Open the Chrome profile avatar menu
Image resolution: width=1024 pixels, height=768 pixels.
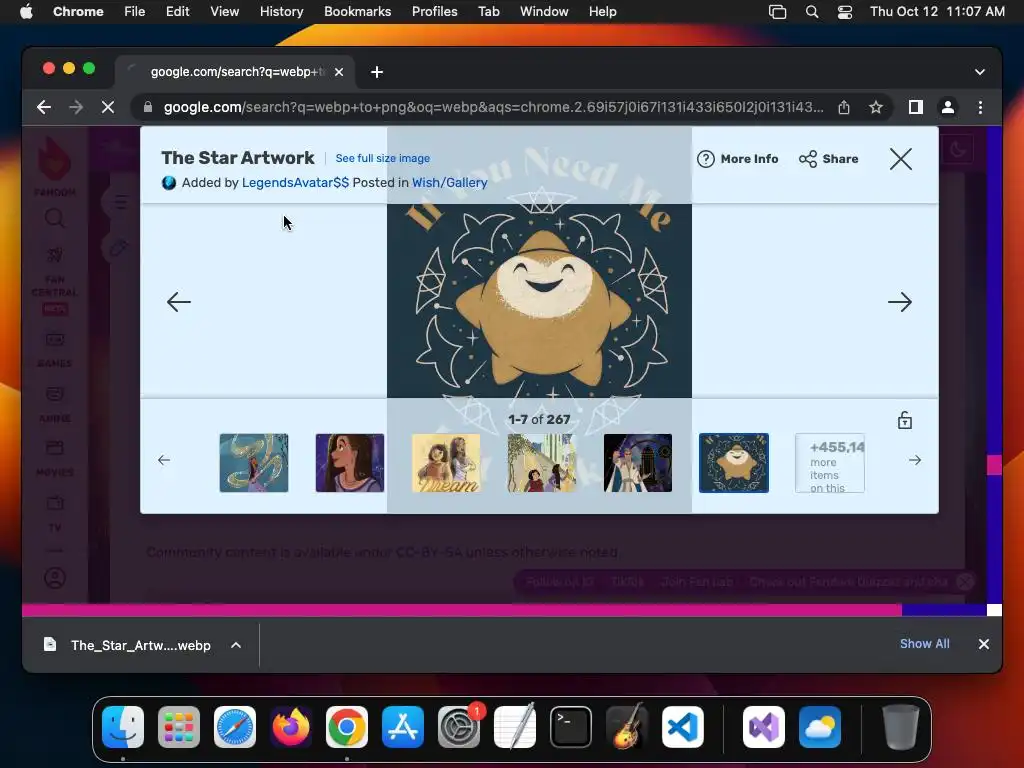[x=948, y=107]
